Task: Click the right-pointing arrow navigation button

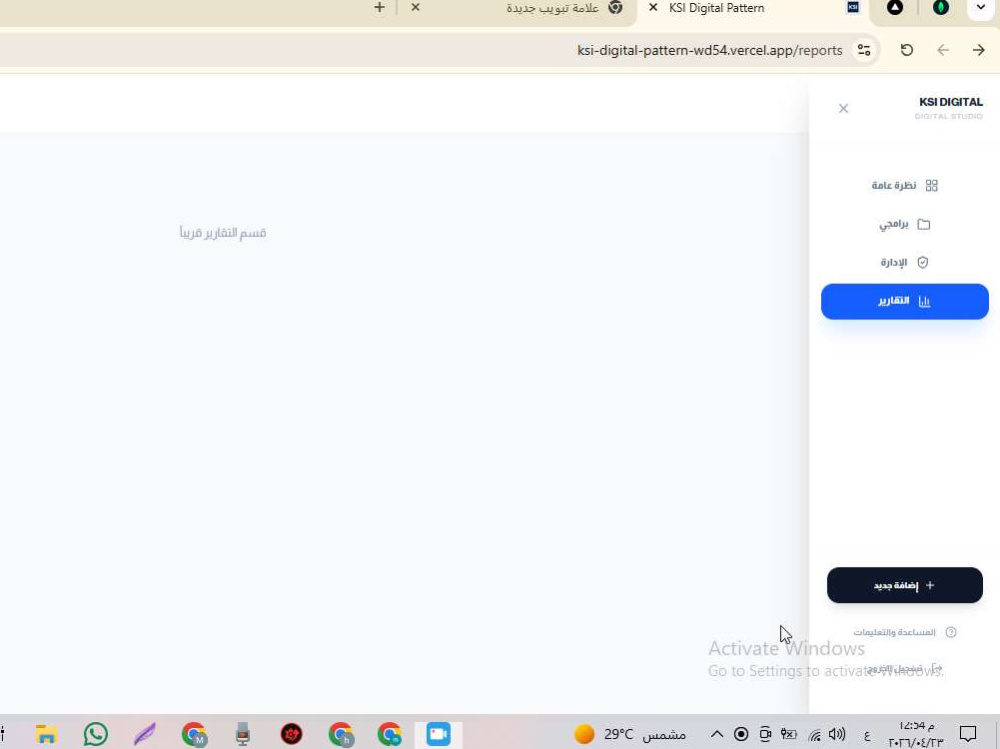Action: coord(978,50)
